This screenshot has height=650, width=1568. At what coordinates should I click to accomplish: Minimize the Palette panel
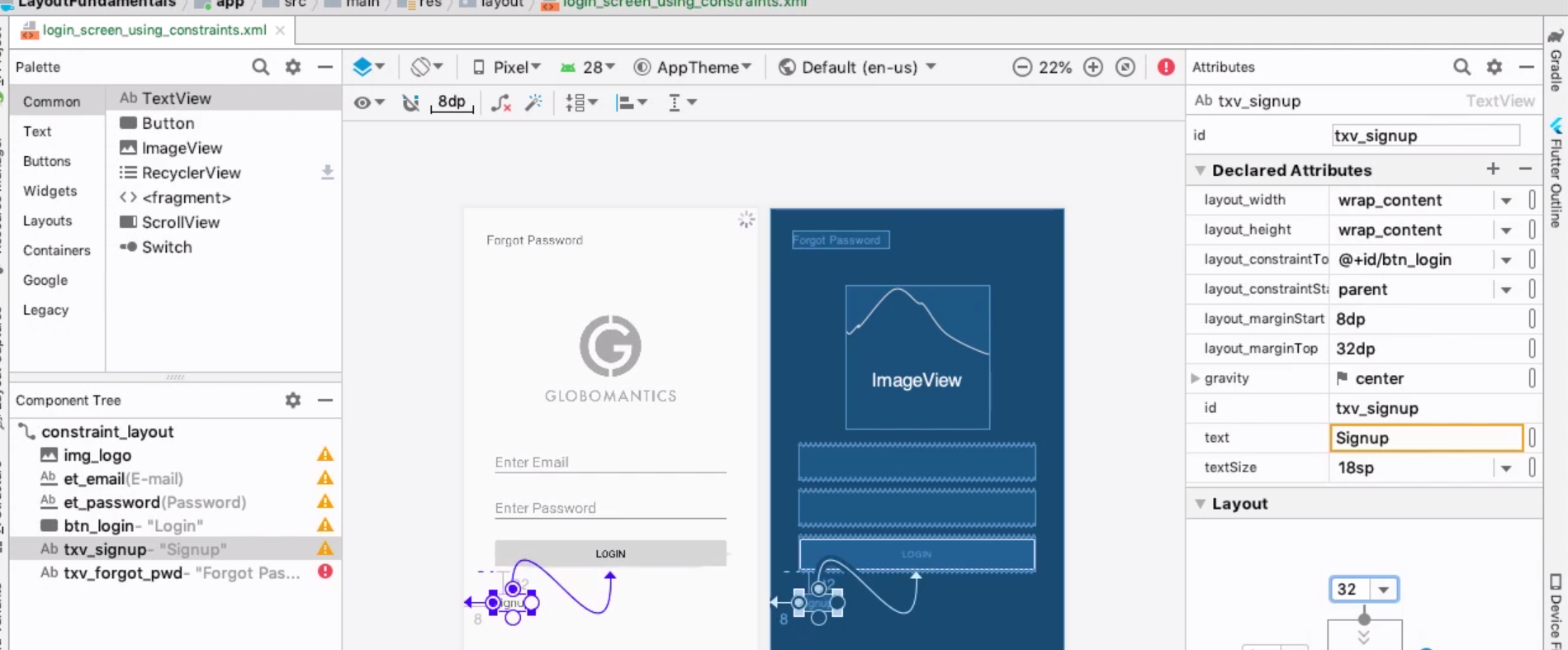[x=325, y=67]
